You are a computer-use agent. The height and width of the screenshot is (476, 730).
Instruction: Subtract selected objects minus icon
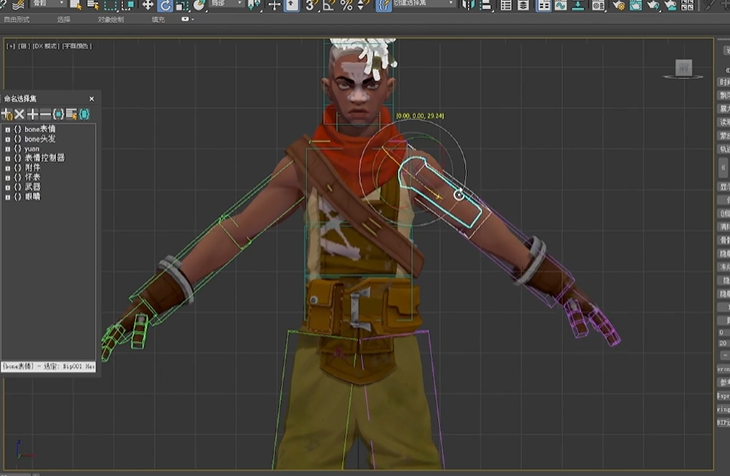click(x=45, y=114)
